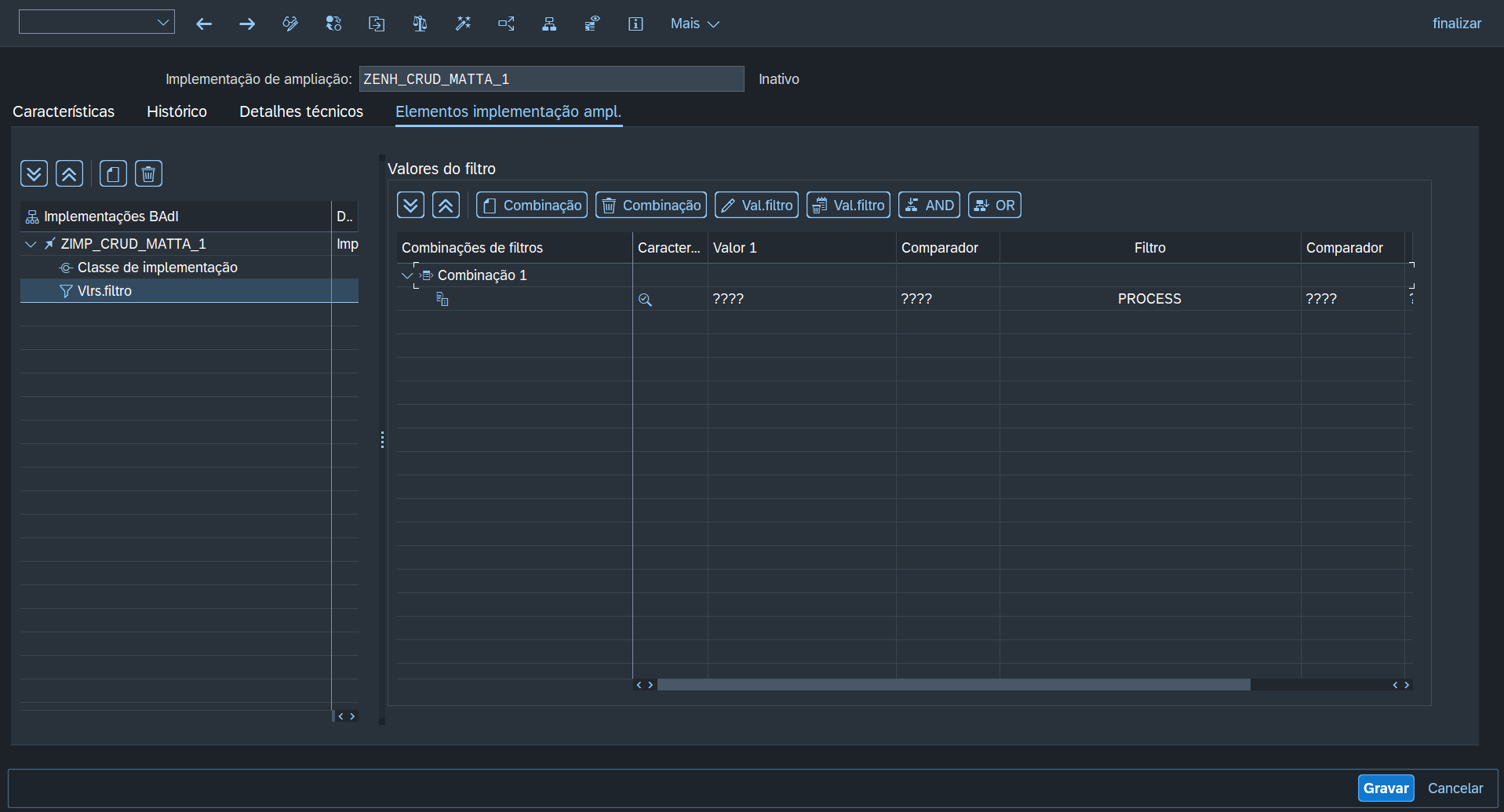Screen dimensions: 1504x812
Task: Select Classe de implementação in the tree
Action: click(157, 268)
